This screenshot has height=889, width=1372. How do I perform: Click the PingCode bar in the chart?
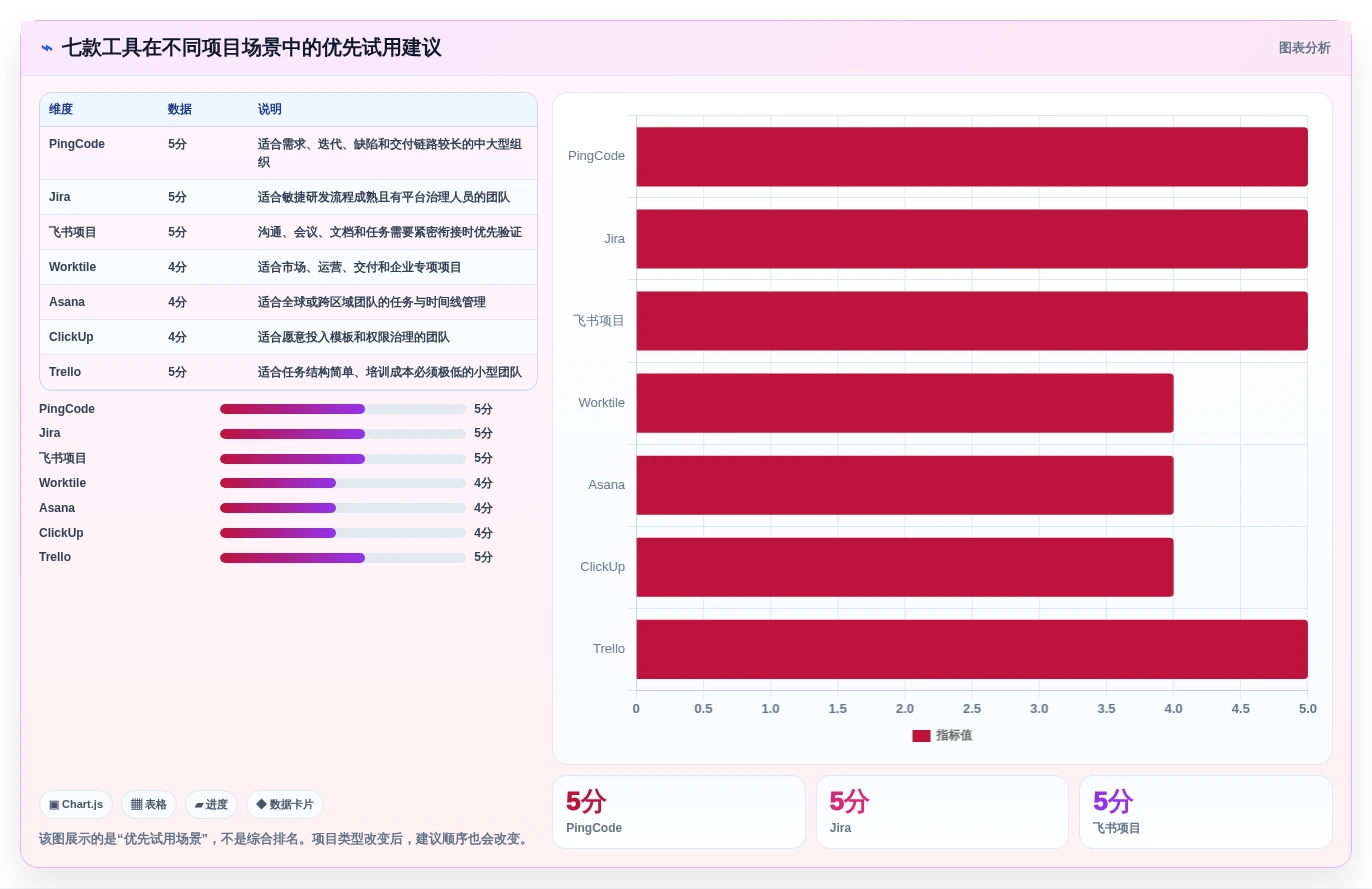tap(972, 156)
